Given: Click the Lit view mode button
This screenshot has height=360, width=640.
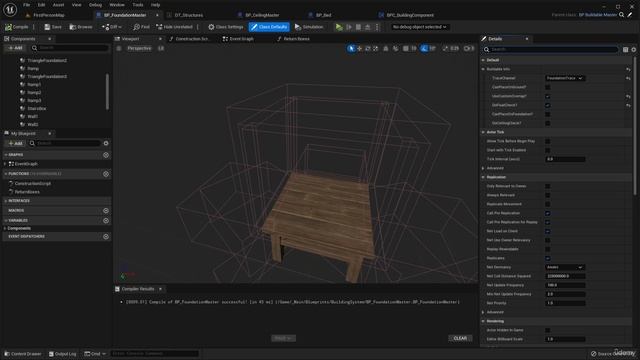Looking at the screenshot, I should click(161, 49).
